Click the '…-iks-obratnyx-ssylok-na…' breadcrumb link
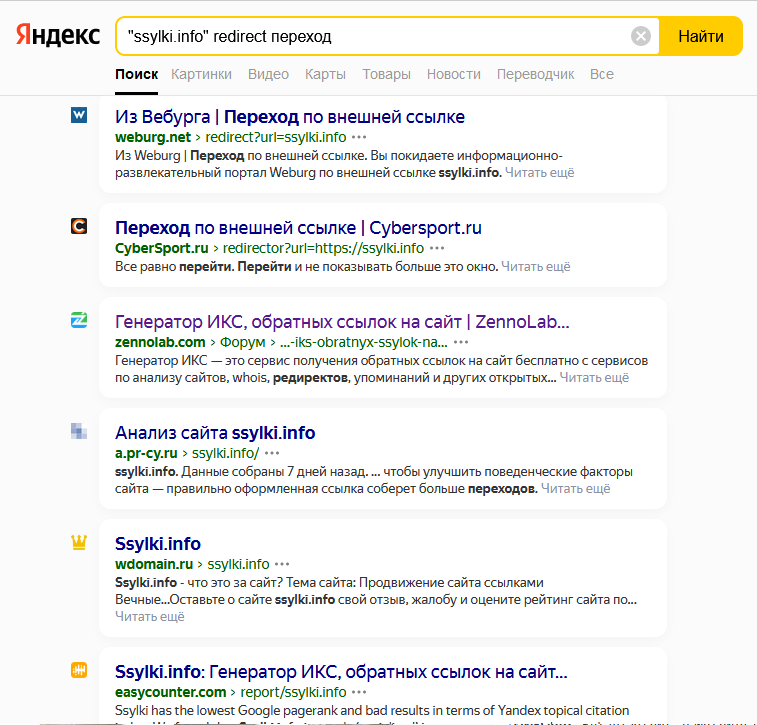The height and width of the screenshot is (725, 757). point(364,343)
